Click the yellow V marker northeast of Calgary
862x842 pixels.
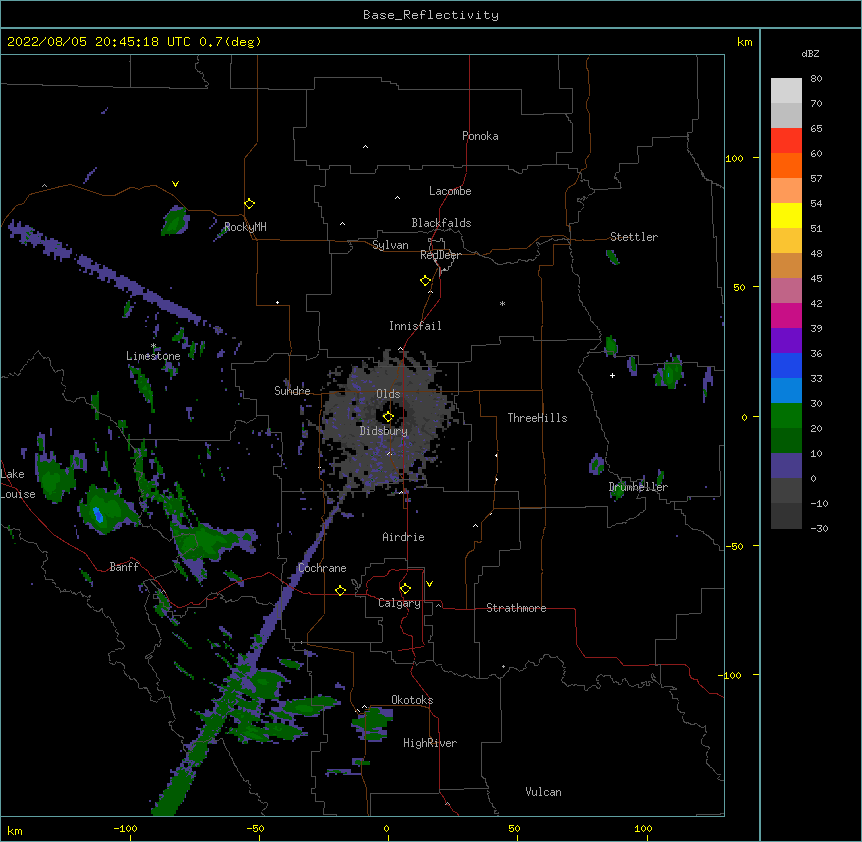[429, 584]
